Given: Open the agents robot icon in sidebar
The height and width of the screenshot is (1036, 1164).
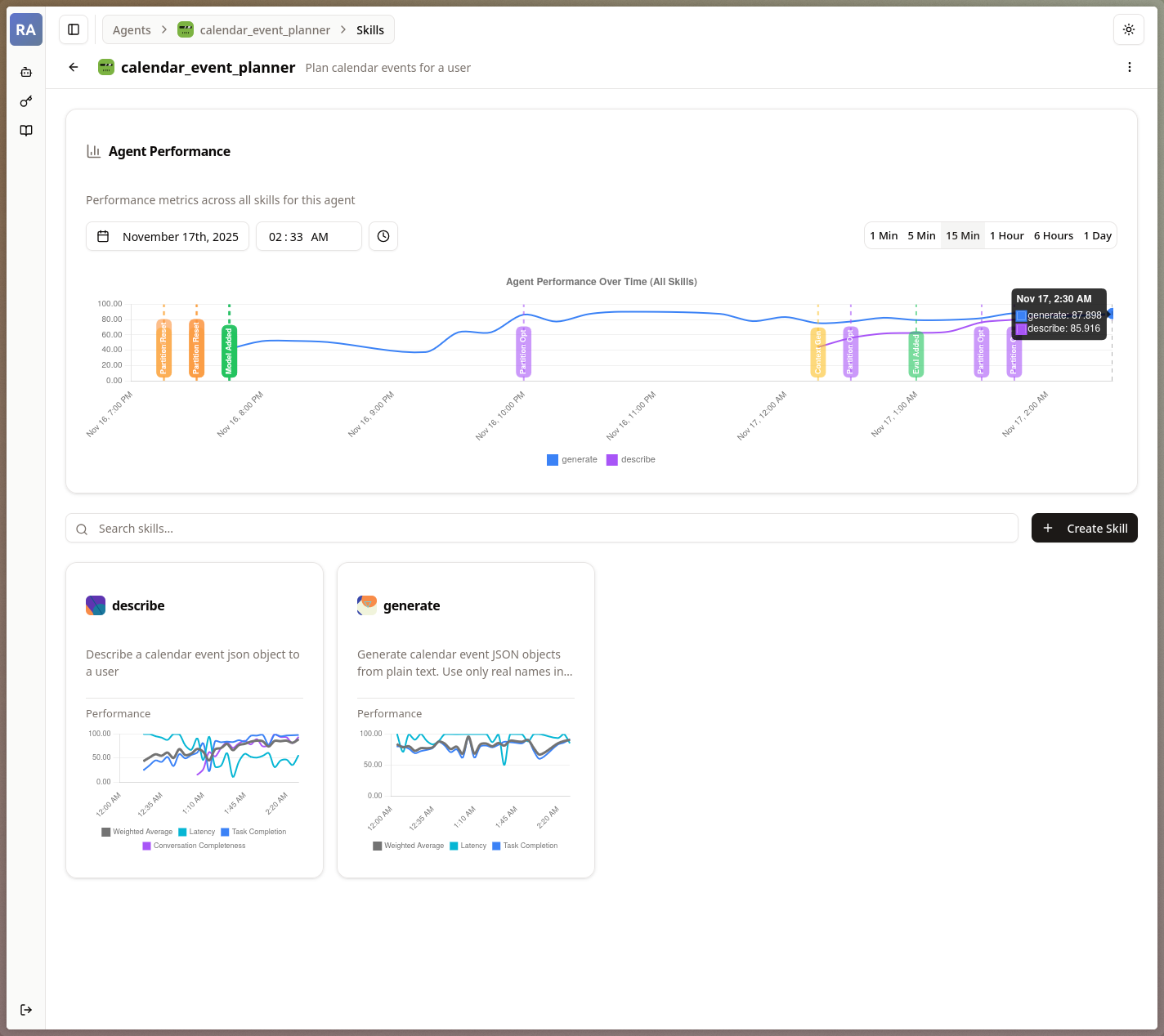Looking at the screenshot, I should 26,72.
